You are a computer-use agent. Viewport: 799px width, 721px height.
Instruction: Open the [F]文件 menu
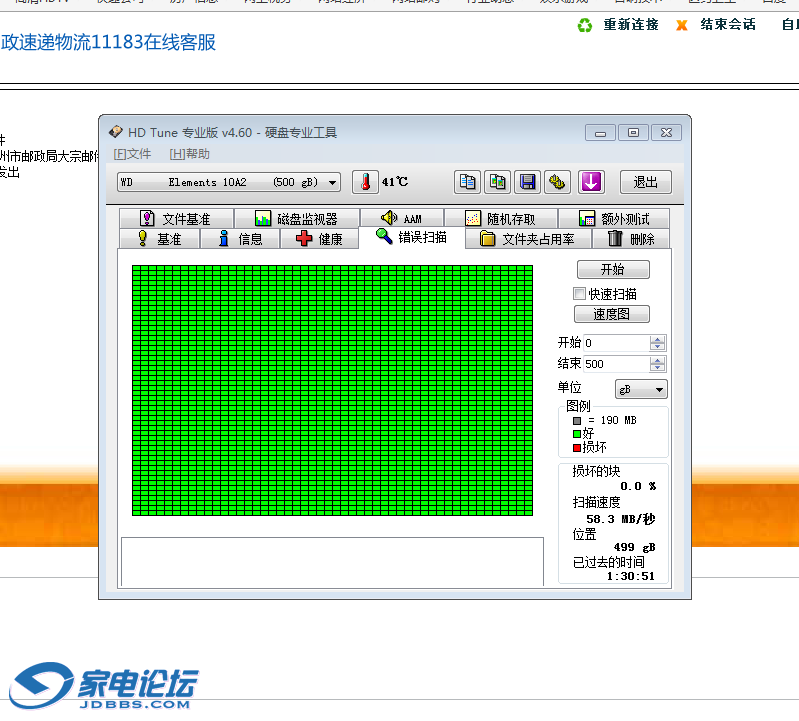point(132,154)
